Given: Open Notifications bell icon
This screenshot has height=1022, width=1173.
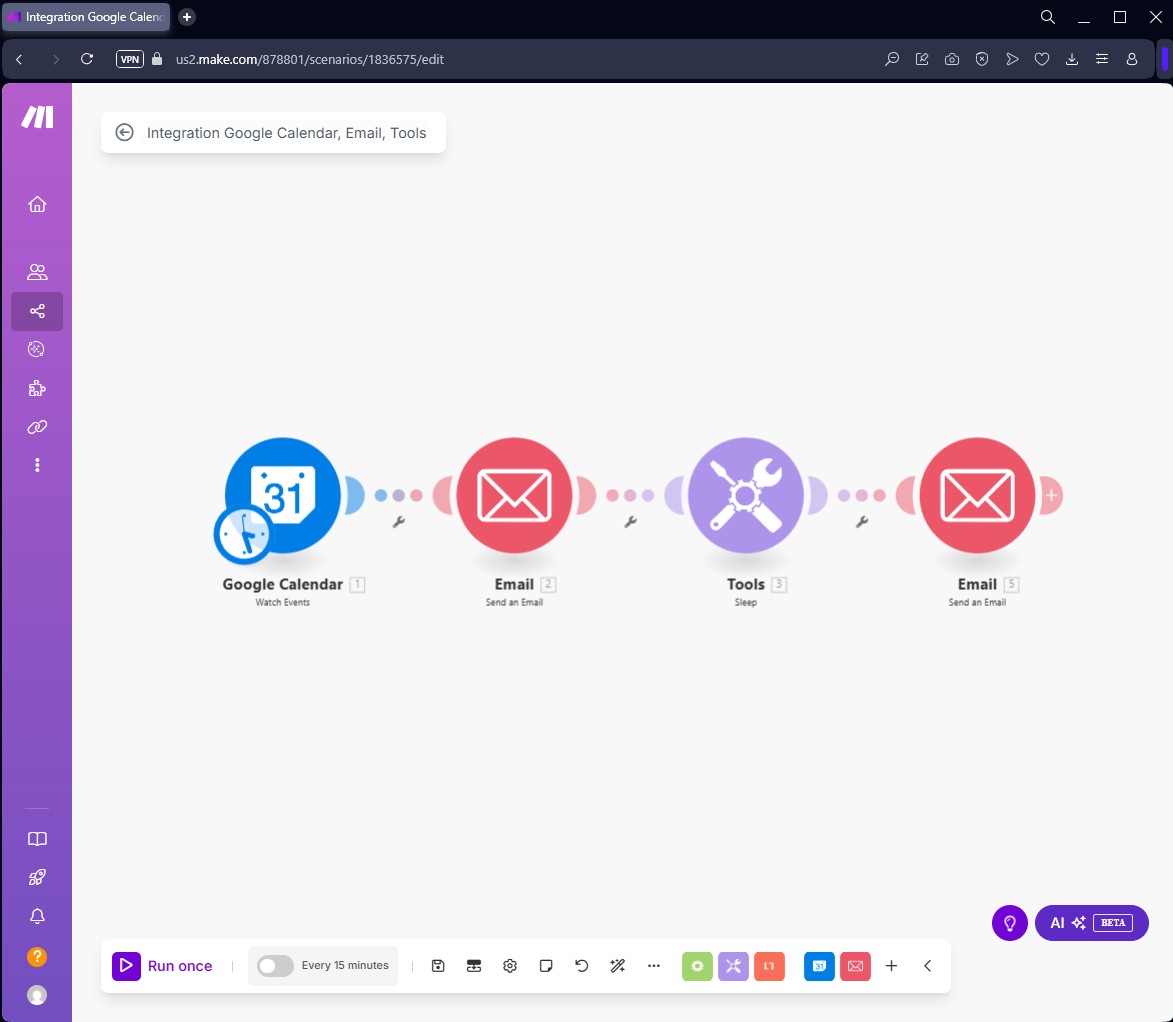Looking at the screenshot, I should pyautogui.click(x=37, y=917).
